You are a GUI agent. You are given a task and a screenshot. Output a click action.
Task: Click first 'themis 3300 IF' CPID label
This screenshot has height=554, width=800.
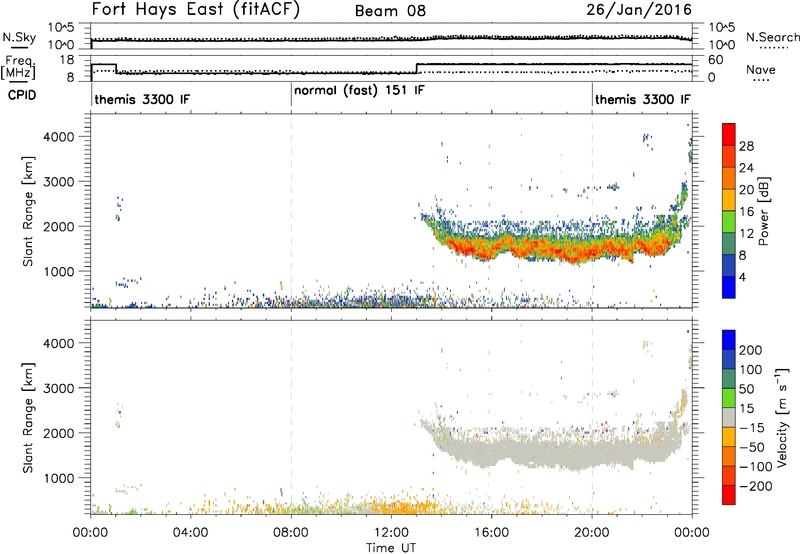142,99
